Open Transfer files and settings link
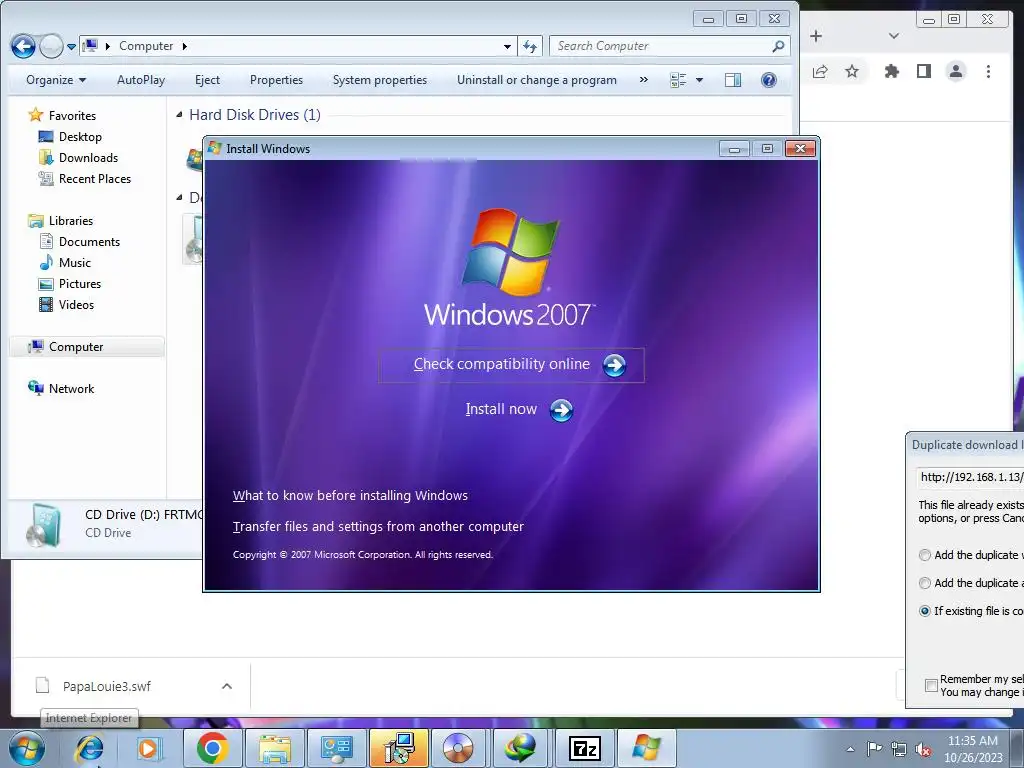 point(378,526)
